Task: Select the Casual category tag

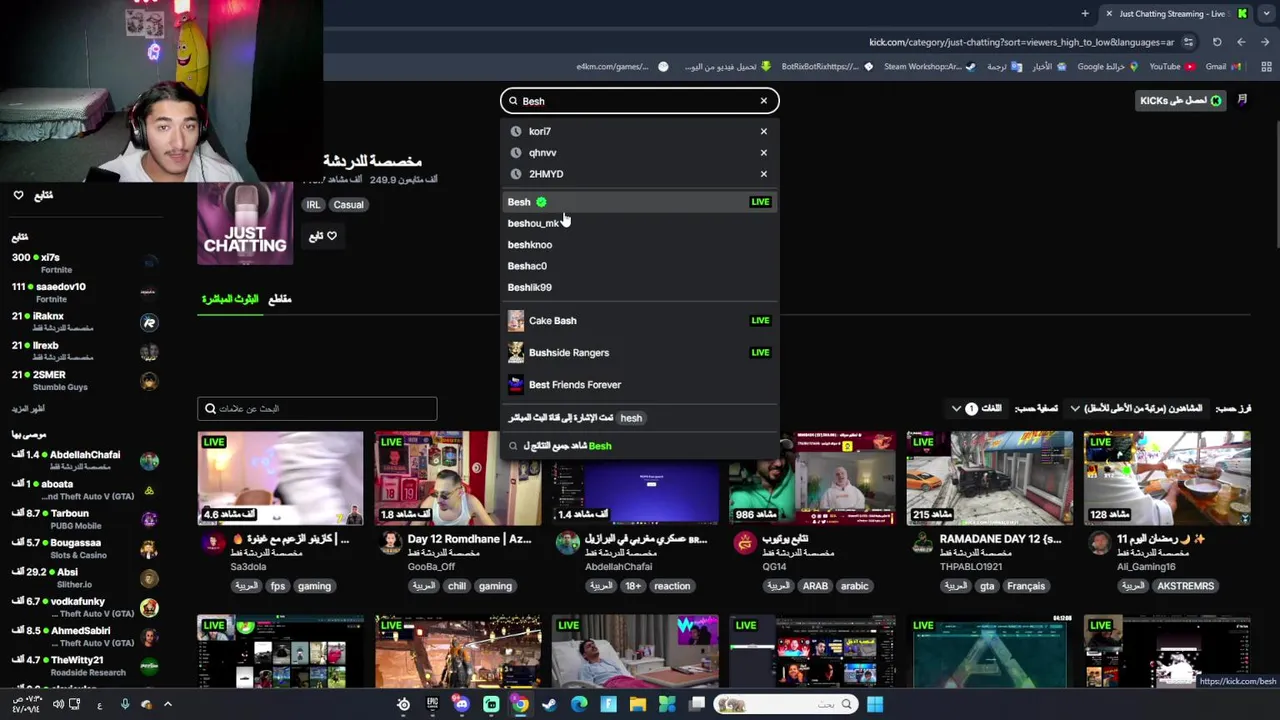Action: pyautogui.click(x=348, y=205)
